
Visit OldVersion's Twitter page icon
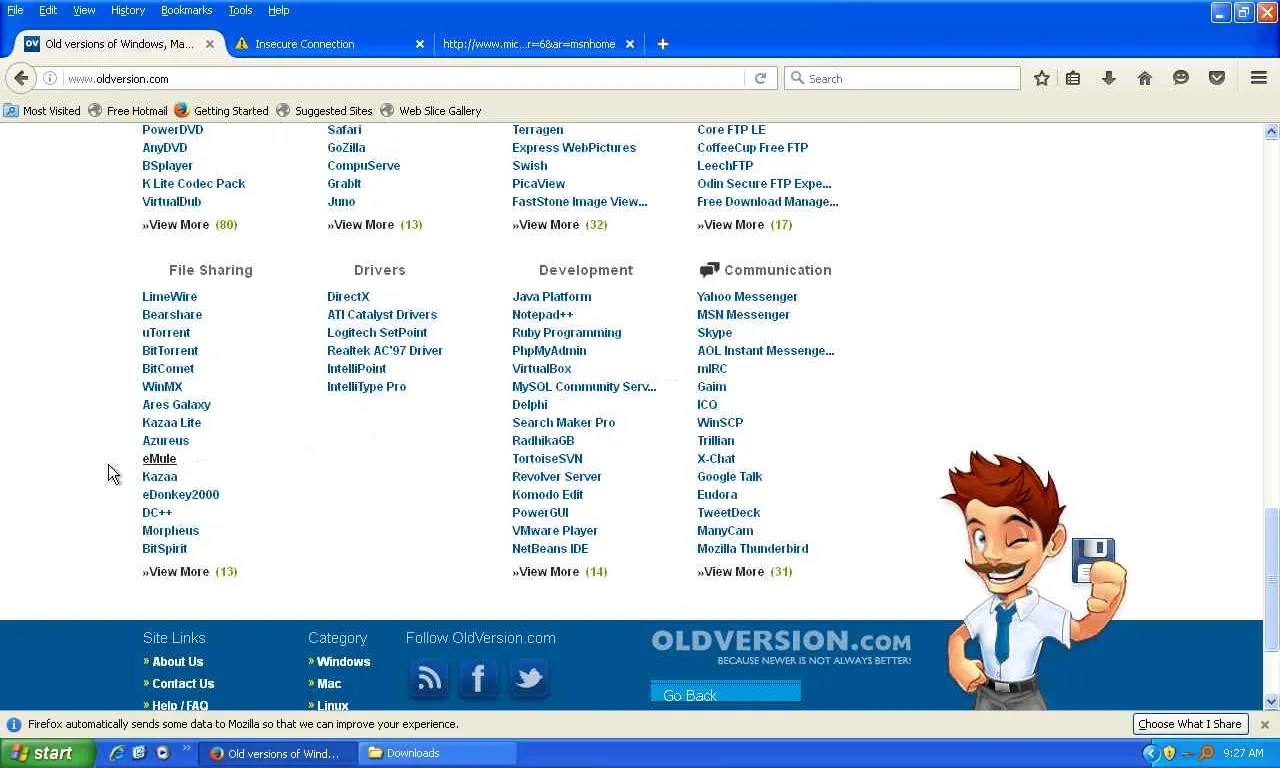point(528,679)
